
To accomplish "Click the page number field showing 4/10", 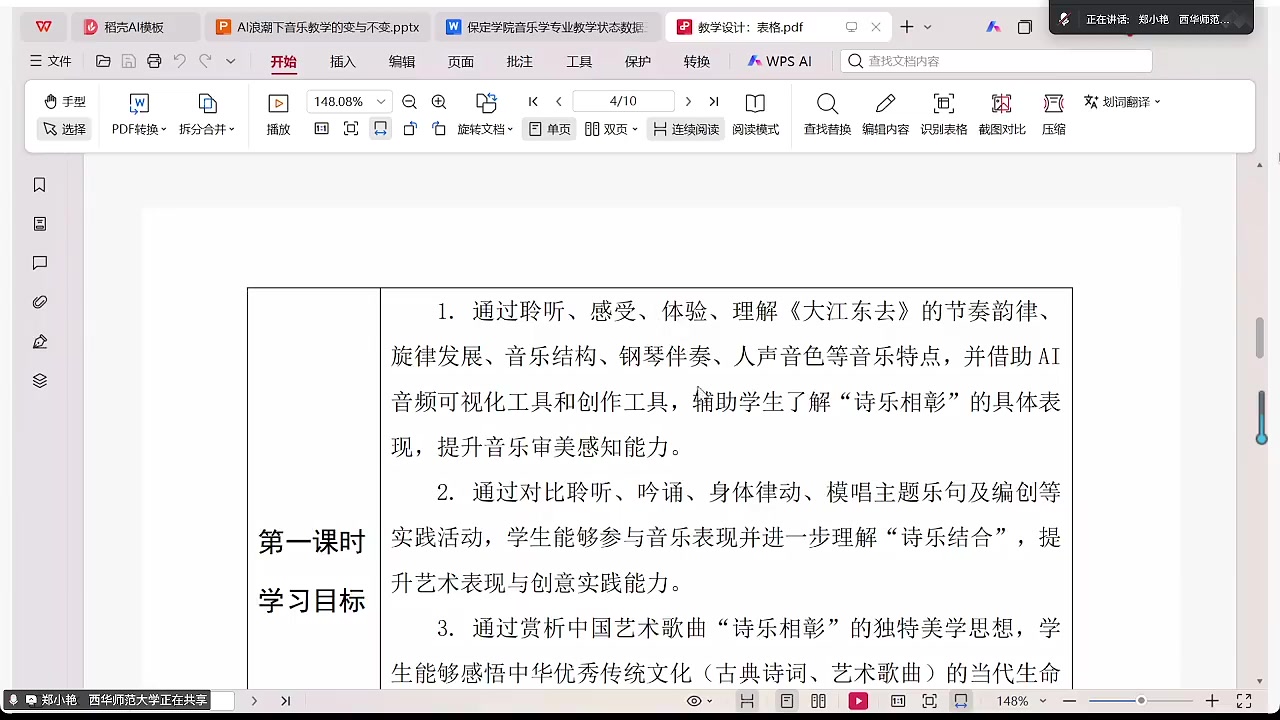I will tap(623, 102).
